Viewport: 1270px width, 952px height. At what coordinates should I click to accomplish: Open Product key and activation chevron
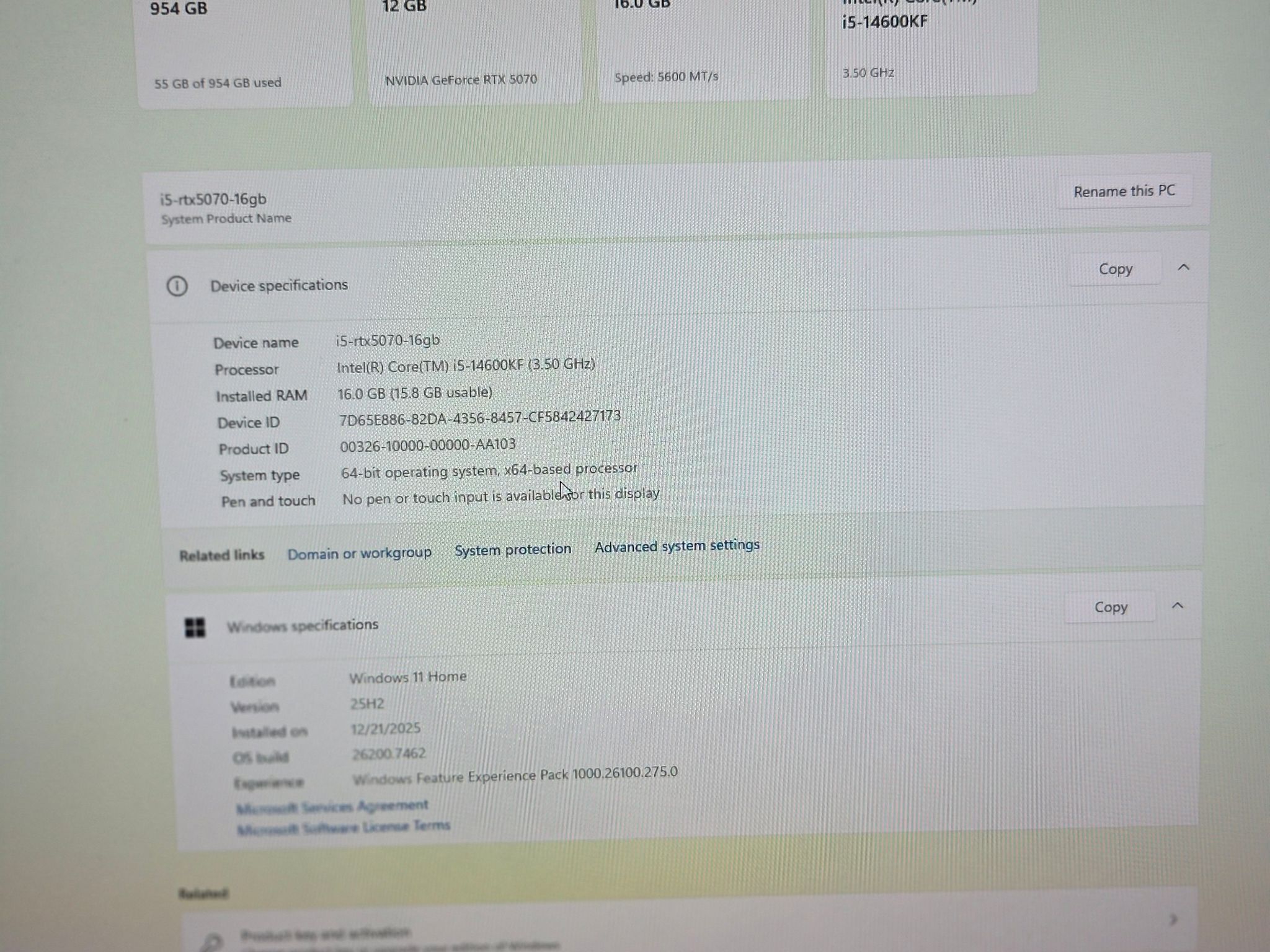tap(1173, 919)
